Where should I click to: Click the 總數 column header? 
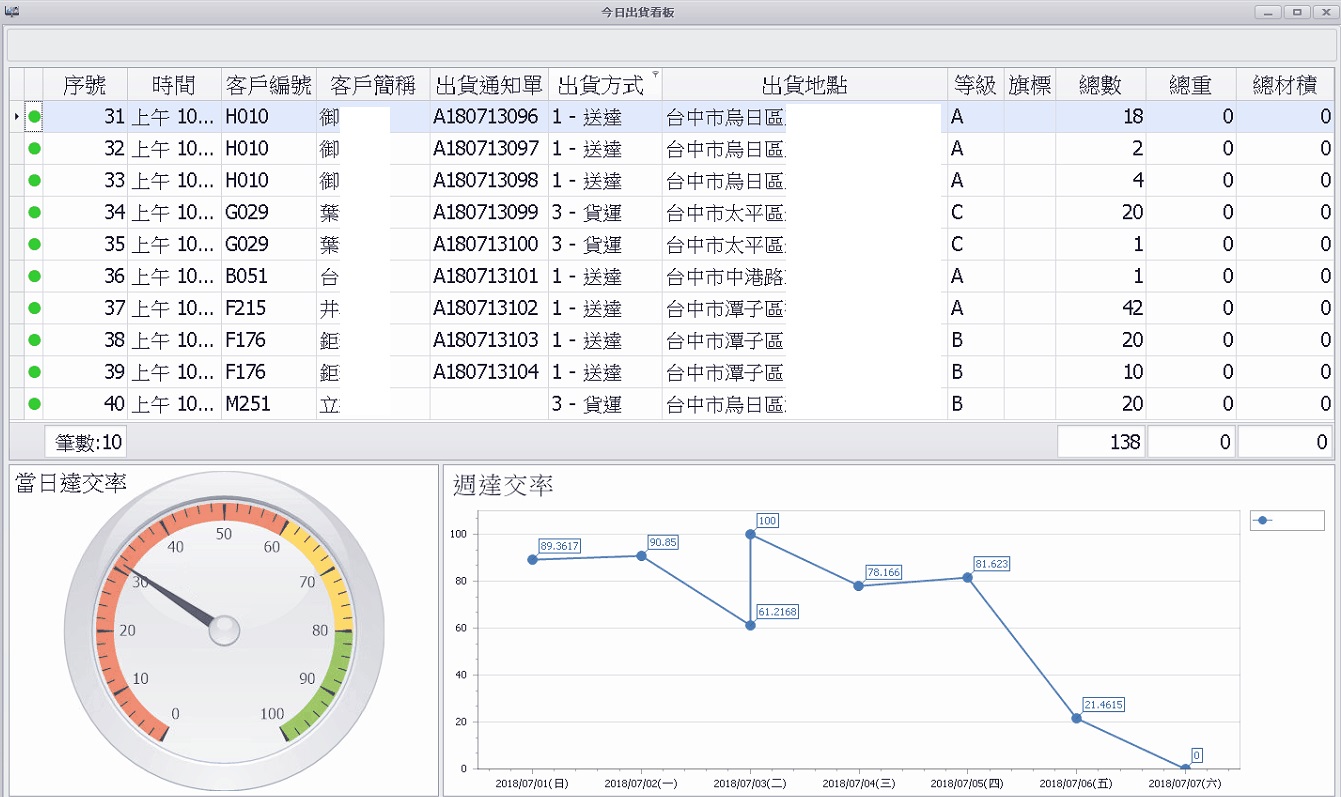tap(1100, 85)
